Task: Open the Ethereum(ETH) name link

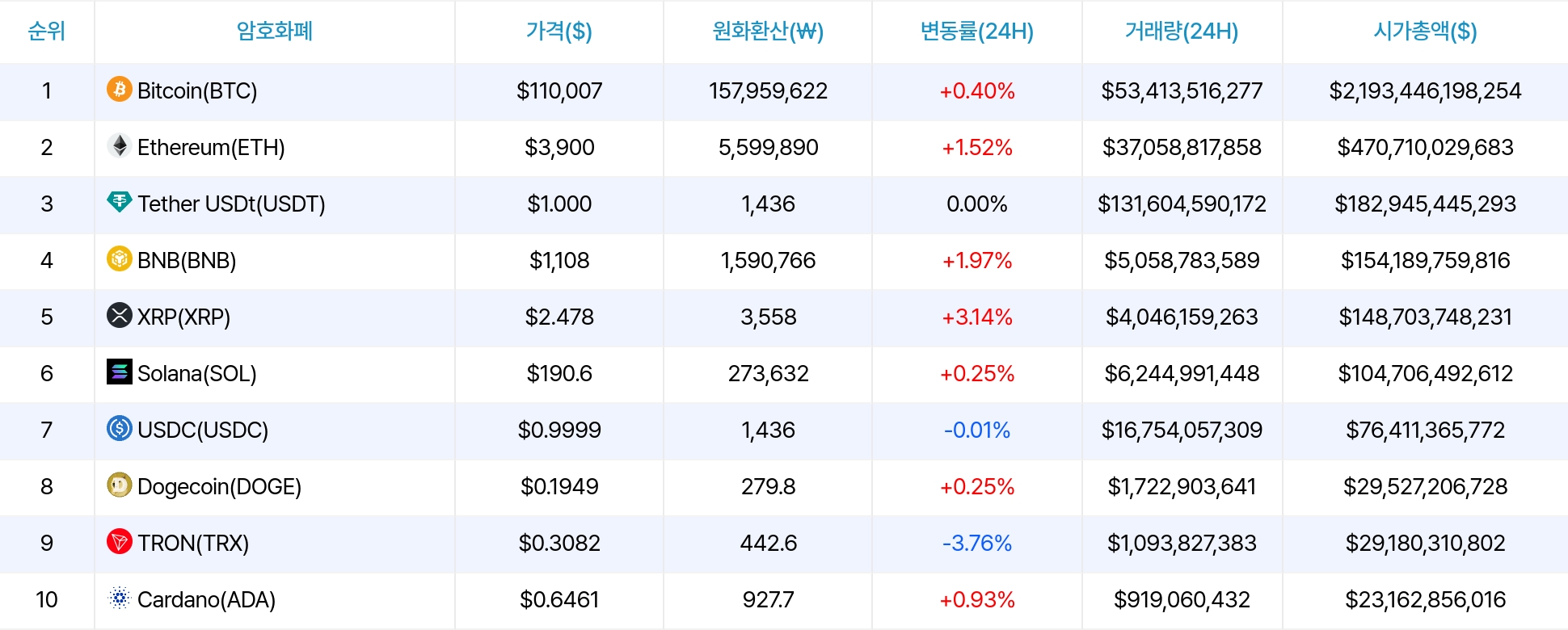Action: pos(211,147)
